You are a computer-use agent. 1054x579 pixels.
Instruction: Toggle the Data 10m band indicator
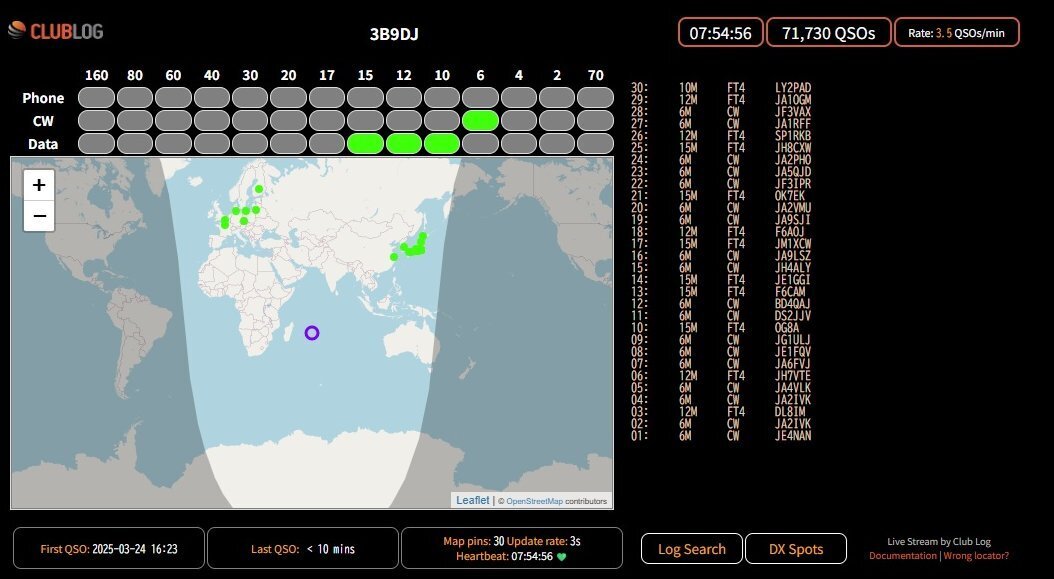tap(442, 143)
